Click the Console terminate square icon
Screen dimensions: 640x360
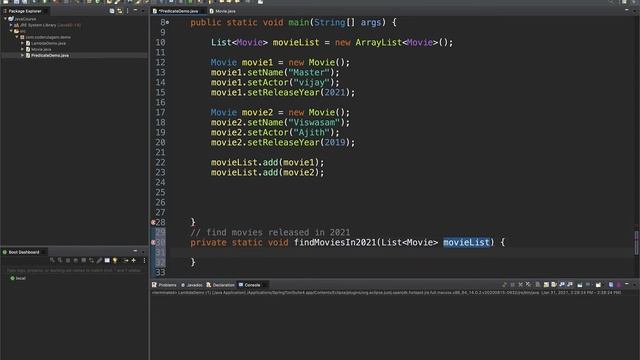pyautogui.click(x=513, y=285)
